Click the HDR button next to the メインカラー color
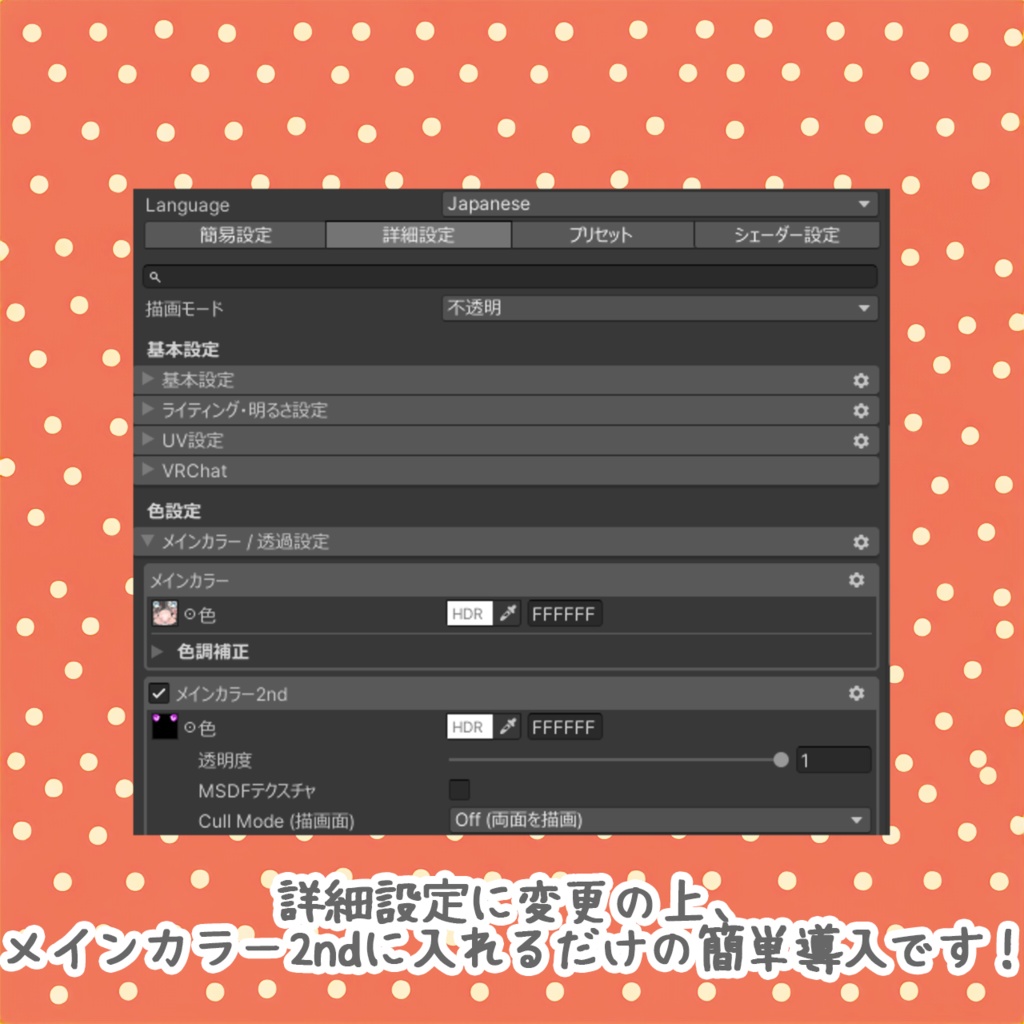Viewport: 1024px width, 1024px height. coord(469,614)
